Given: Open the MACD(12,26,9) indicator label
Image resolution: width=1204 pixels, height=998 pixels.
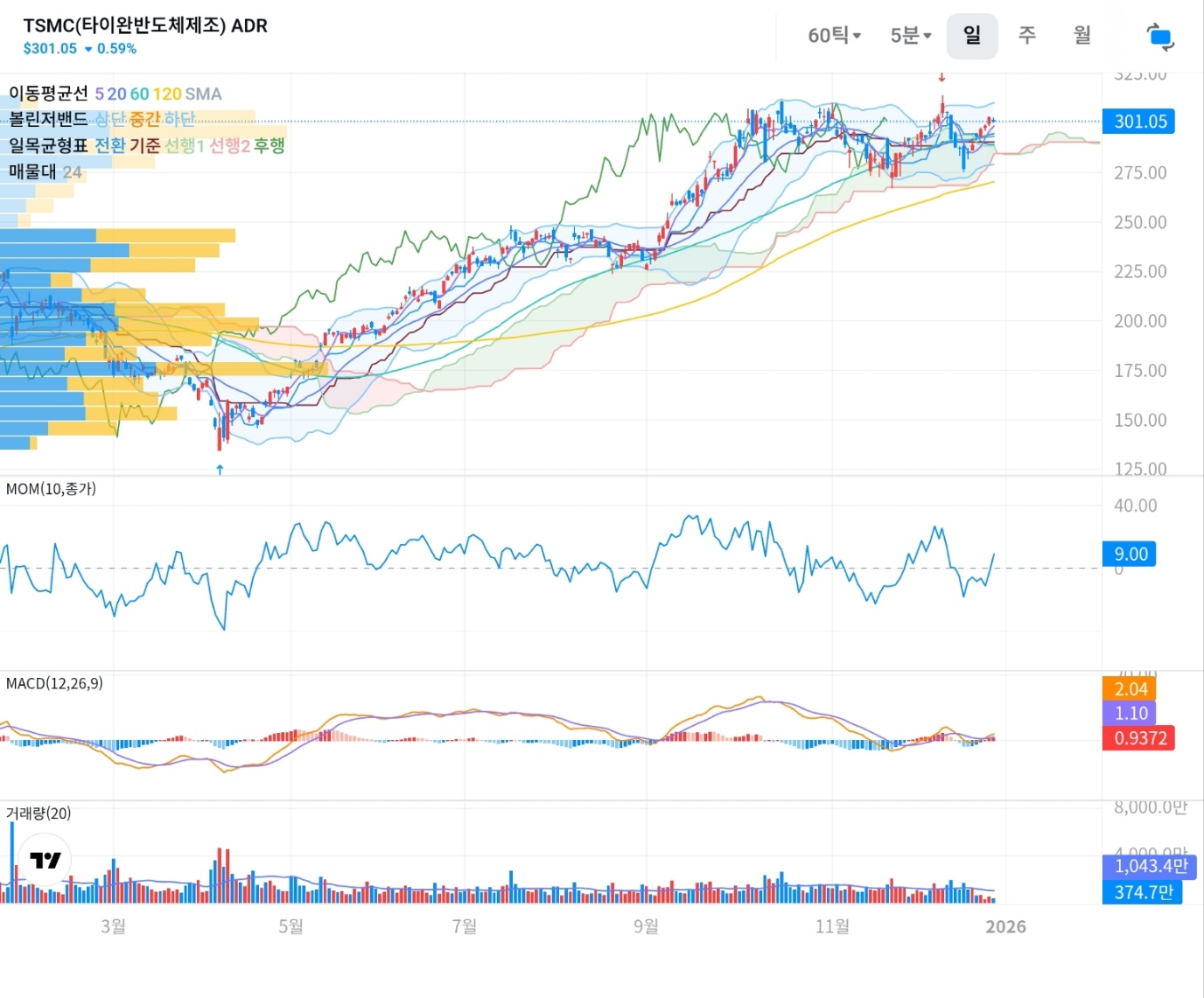Looking at the screenshot, I should pyautogui.click(x=54, y=683).
